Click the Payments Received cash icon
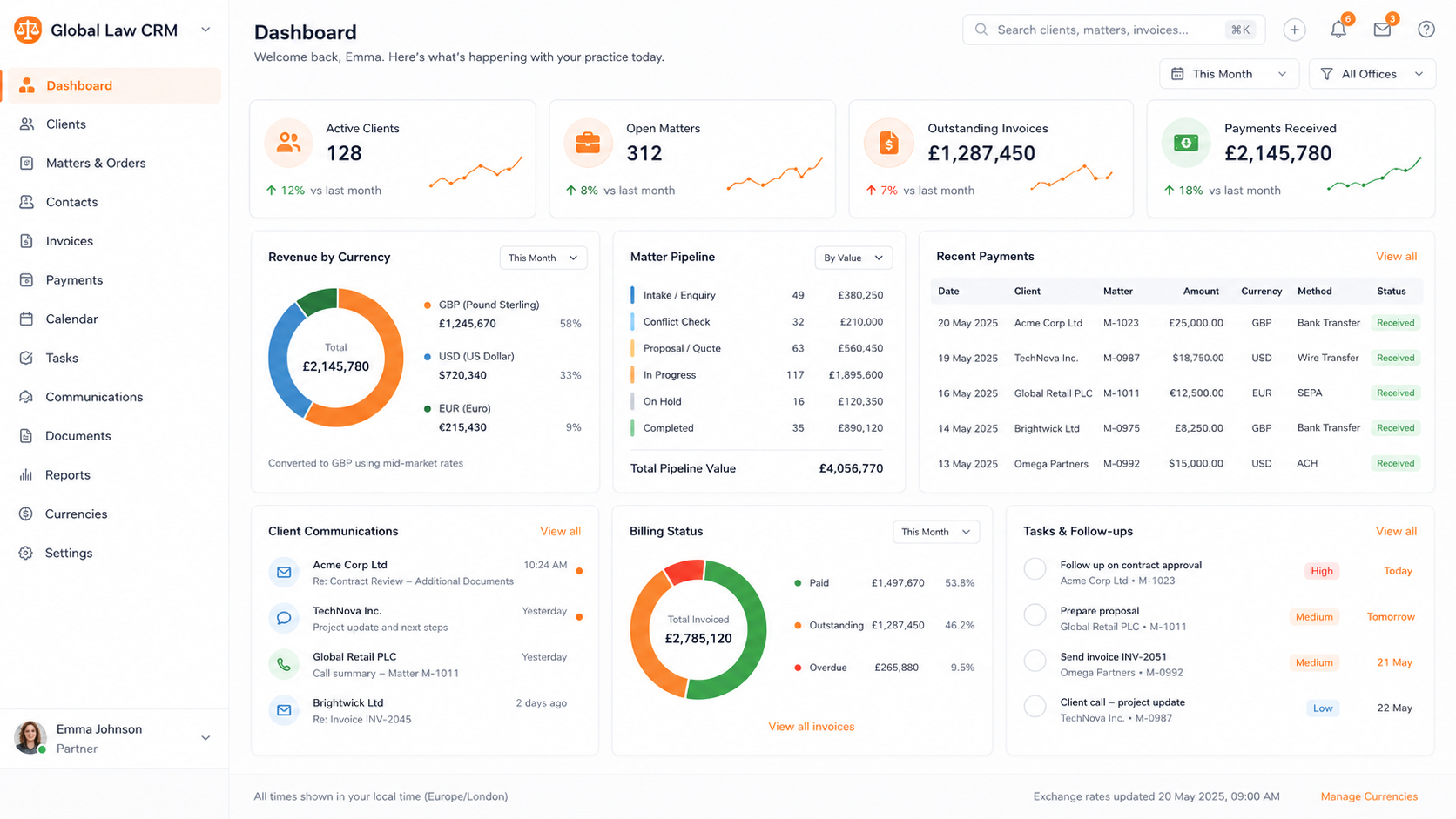 pyautogui.click(x=1186, y=142)
